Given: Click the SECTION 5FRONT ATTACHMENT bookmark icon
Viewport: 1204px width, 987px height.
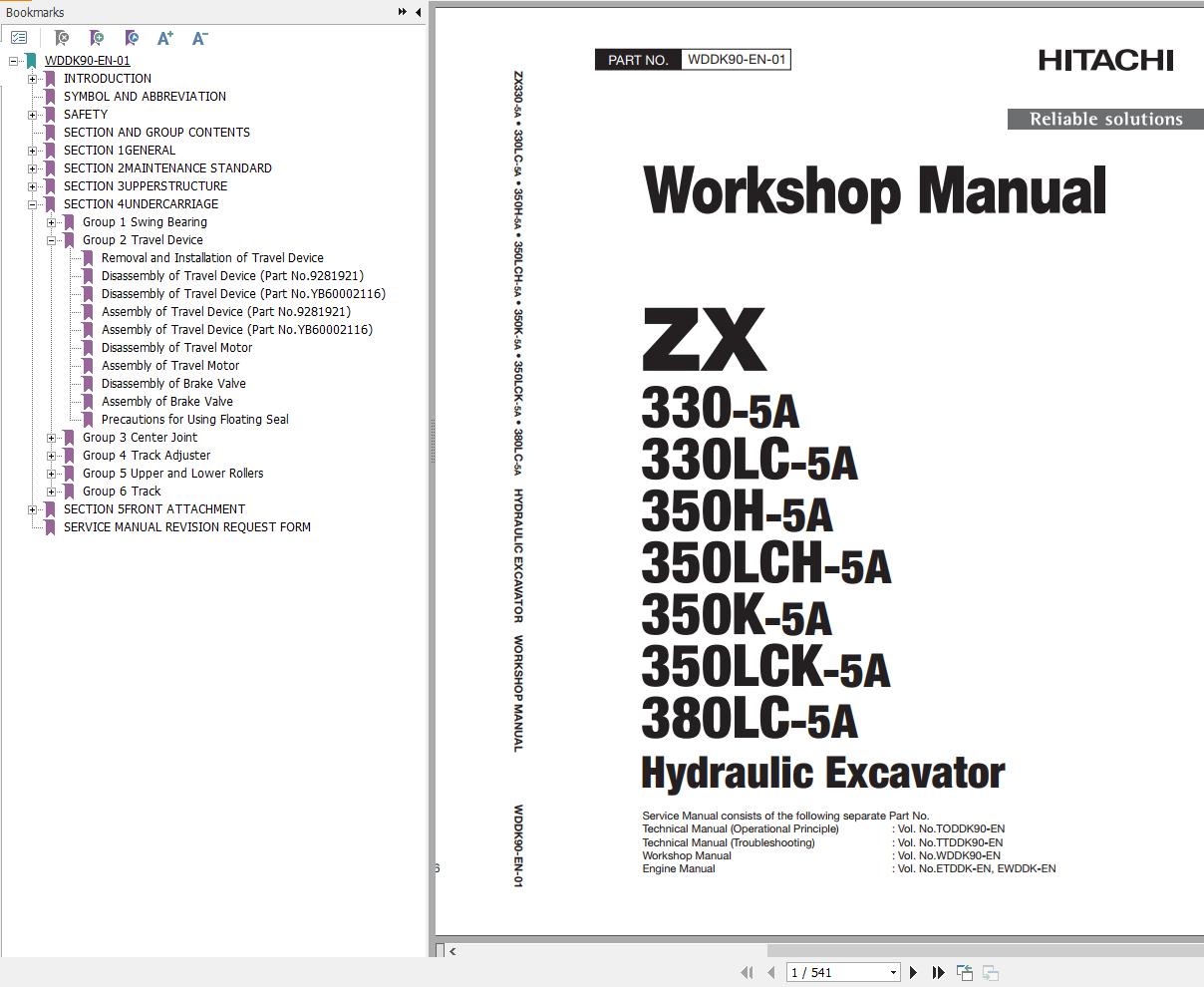Looking at the screenshot, I should (50, 509).
